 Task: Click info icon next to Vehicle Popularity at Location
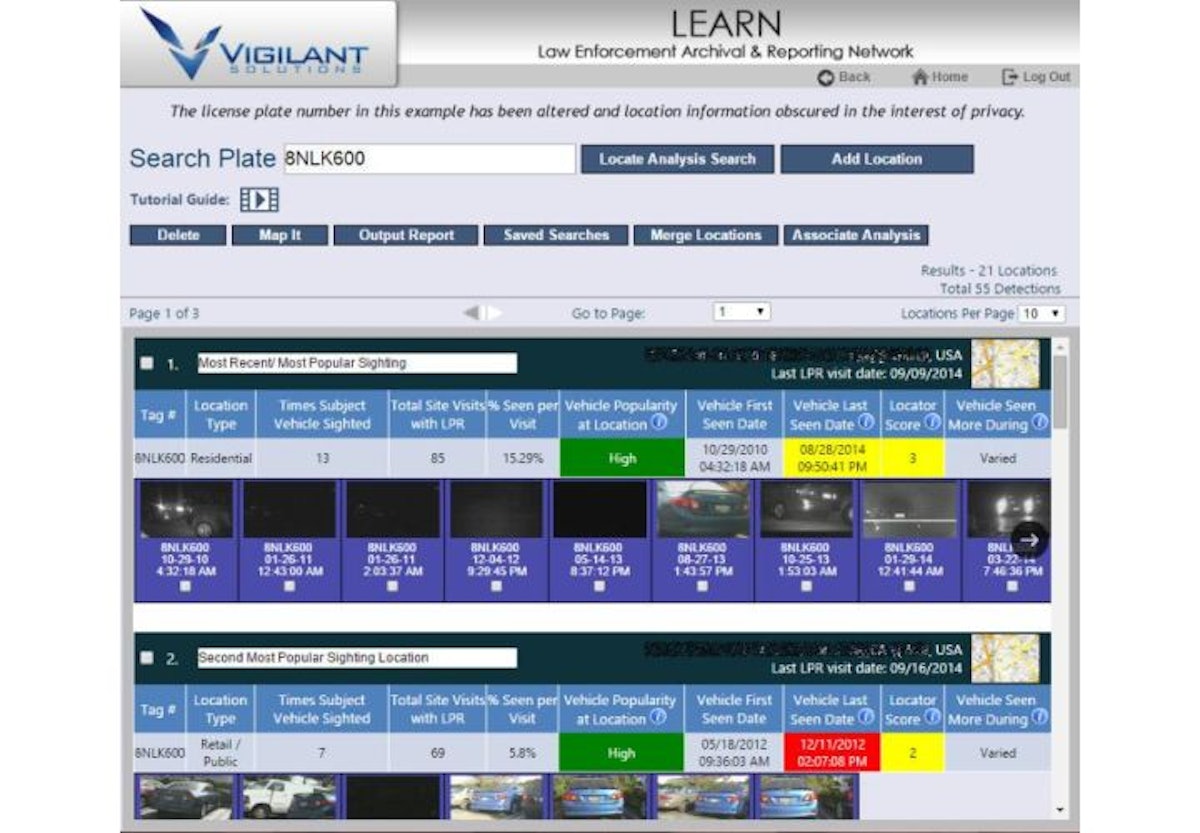pyautogui.click(x=658, y=424)
